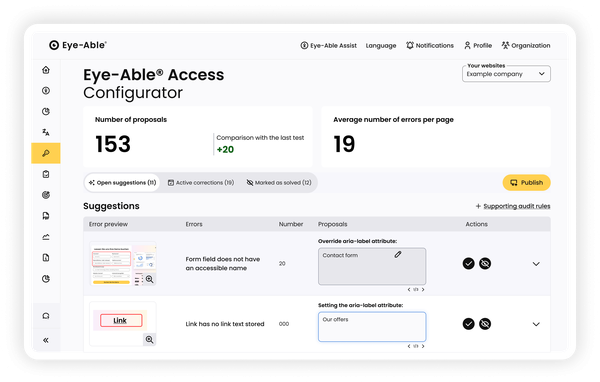Viewport: 600px width, 382px height.
Task: Accept the Our offers proposal checkmark
Action: [468, 324]
